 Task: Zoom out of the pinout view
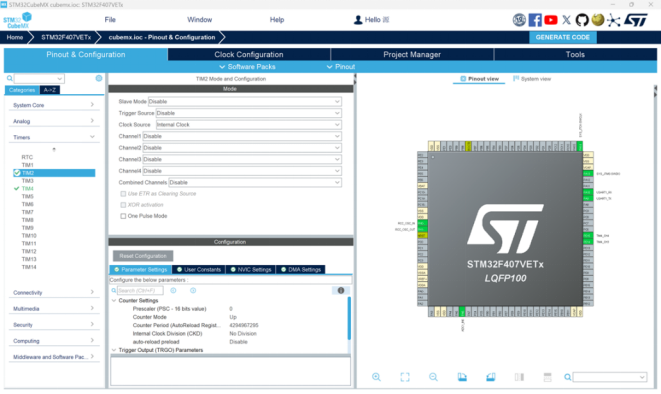(433, 377)
